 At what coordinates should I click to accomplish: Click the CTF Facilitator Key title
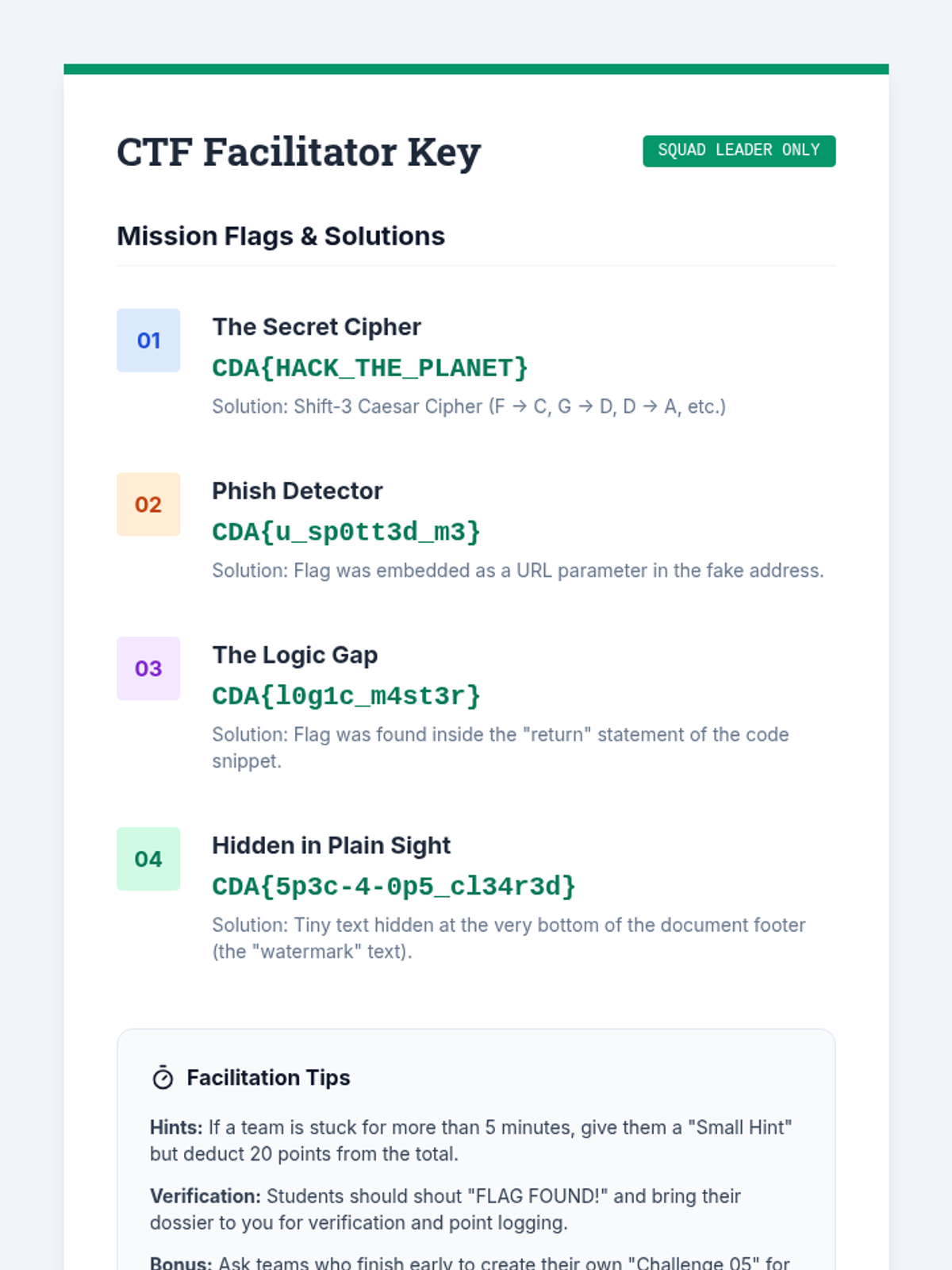point(298,152)
